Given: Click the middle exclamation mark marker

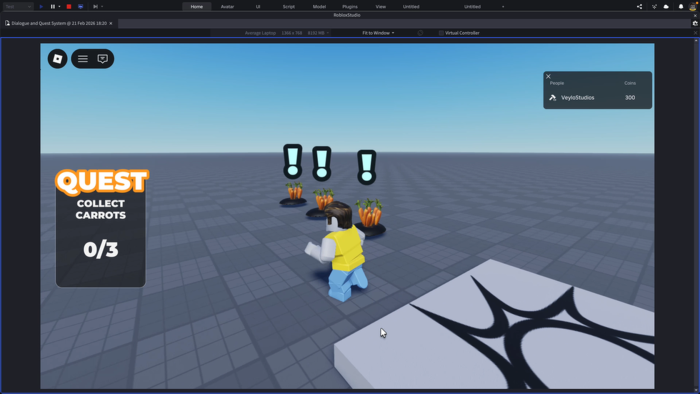Looking at the screenshot, I should [321, 163].
